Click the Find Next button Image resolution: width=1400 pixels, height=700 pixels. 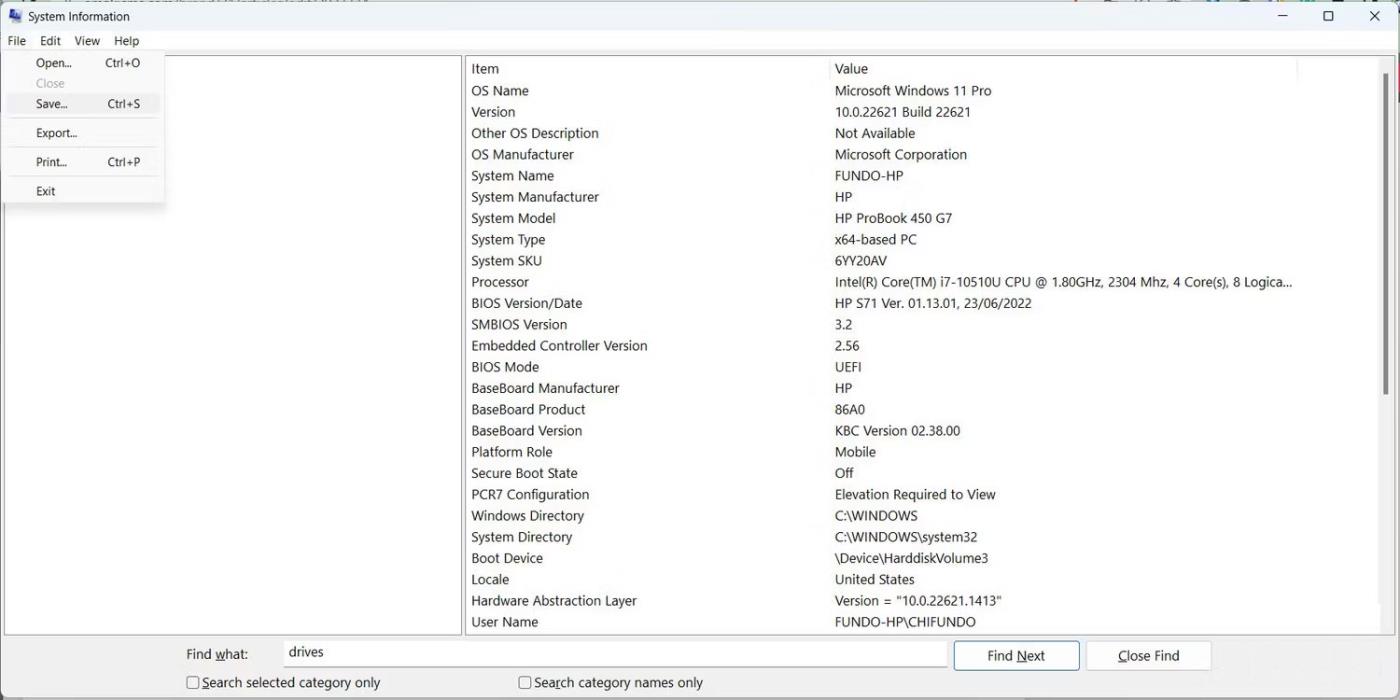tap(1016, 656)
